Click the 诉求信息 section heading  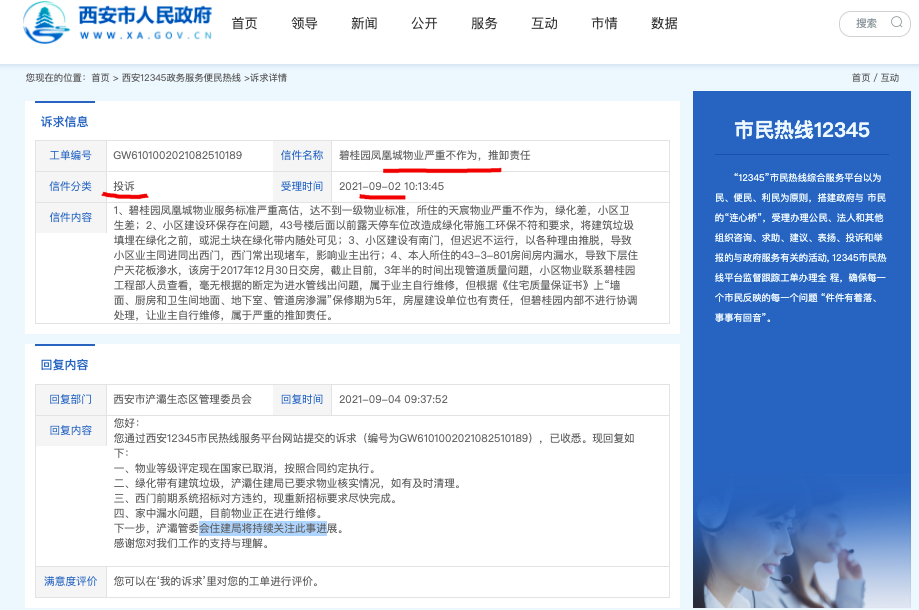click(x=64, y=122)
